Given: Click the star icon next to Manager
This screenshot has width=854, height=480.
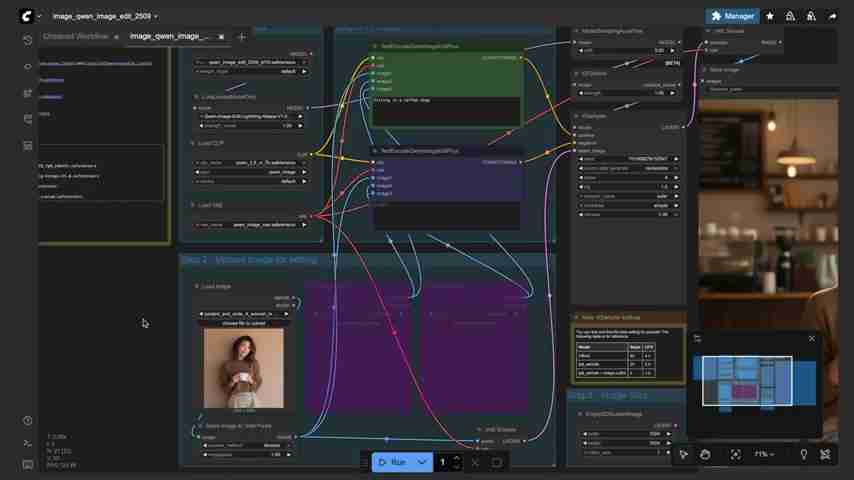Looking at the screenshot, I should [770, 16].
